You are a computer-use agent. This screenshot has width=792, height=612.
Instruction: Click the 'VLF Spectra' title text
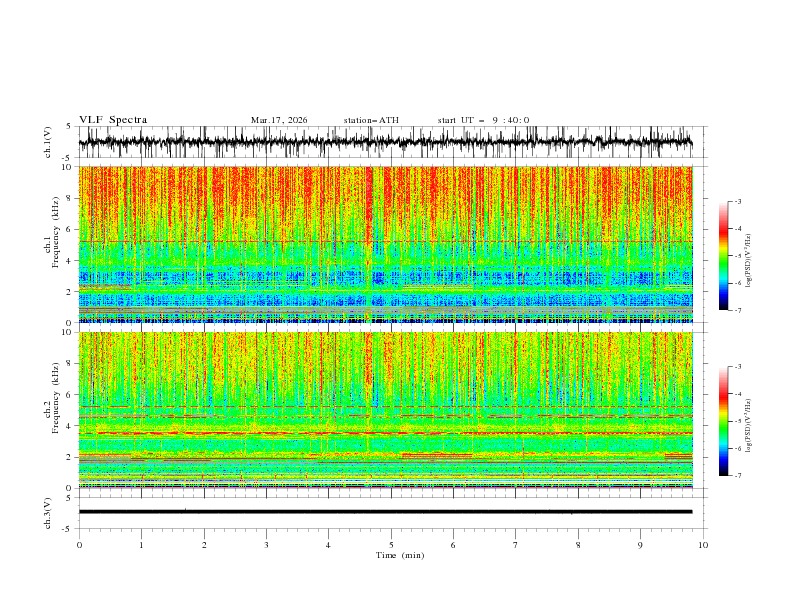pyautogui.click(x=113, y=120)
